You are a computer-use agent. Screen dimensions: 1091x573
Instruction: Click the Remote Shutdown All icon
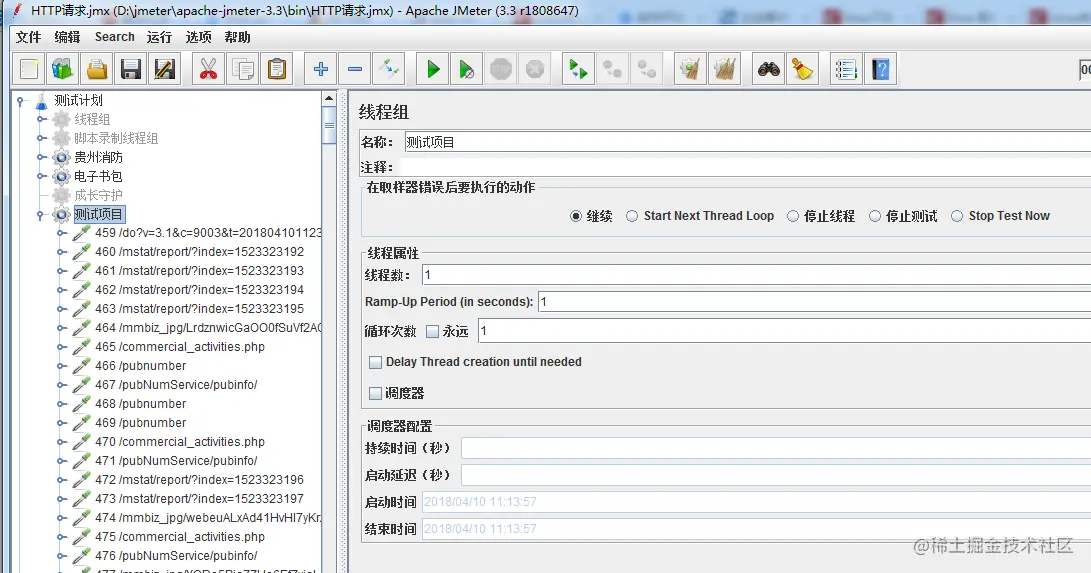(x=646, y=69)
